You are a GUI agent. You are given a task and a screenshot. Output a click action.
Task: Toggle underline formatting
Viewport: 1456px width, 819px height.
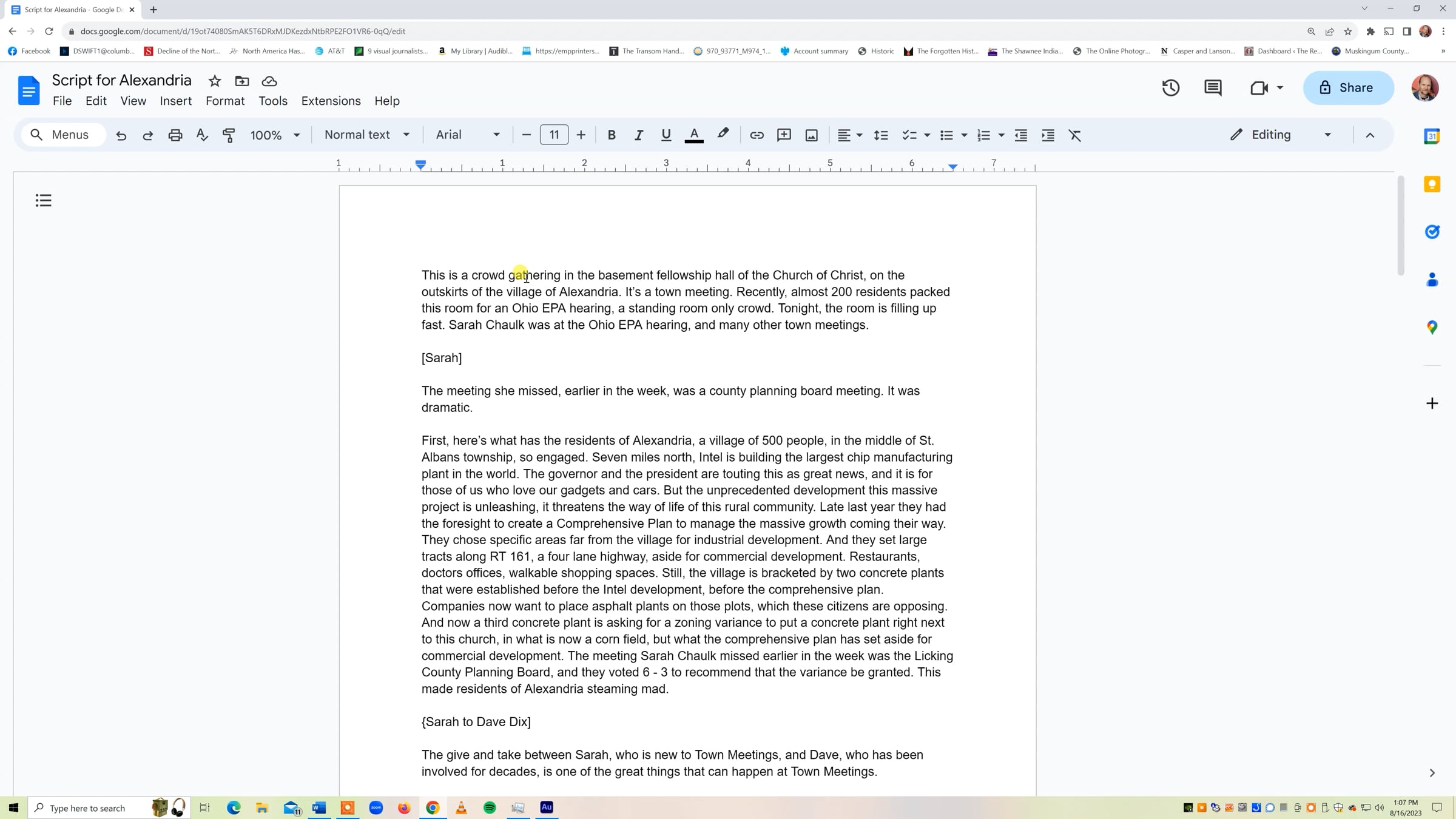click(x=666, y=135)
